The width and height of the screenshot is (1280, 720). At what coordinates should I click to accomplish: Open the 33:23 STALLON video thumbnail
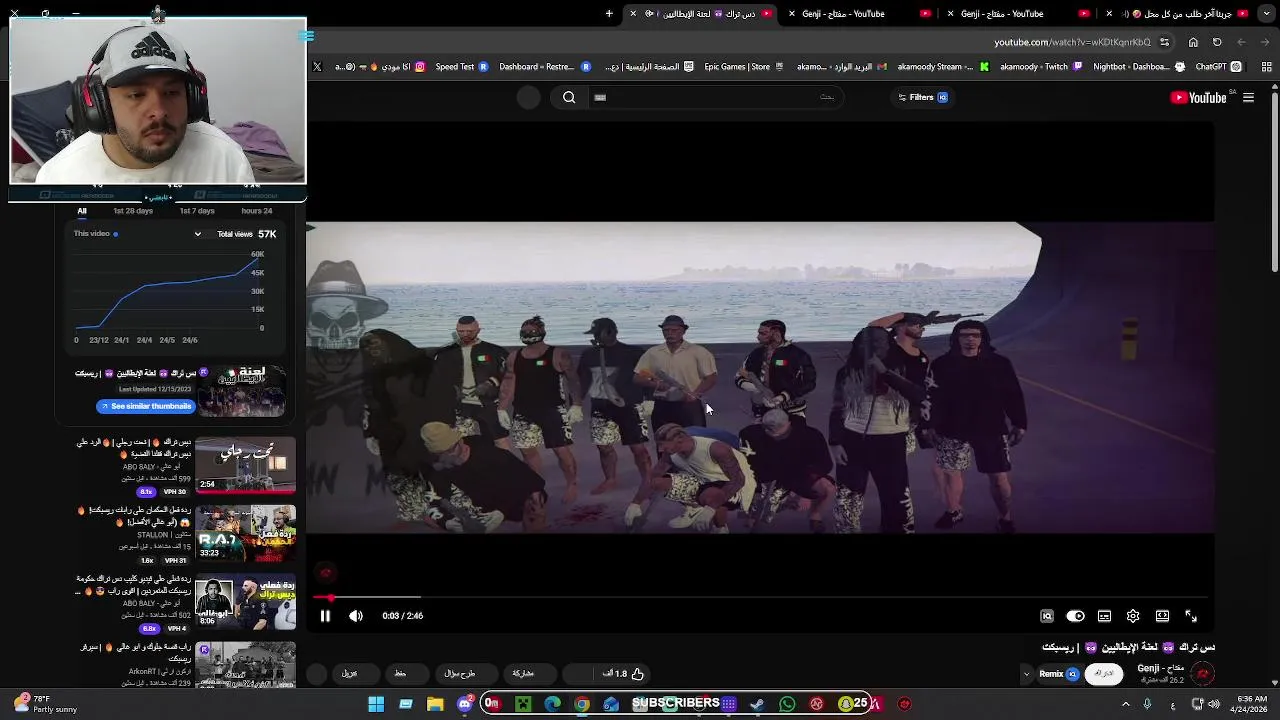245,533
